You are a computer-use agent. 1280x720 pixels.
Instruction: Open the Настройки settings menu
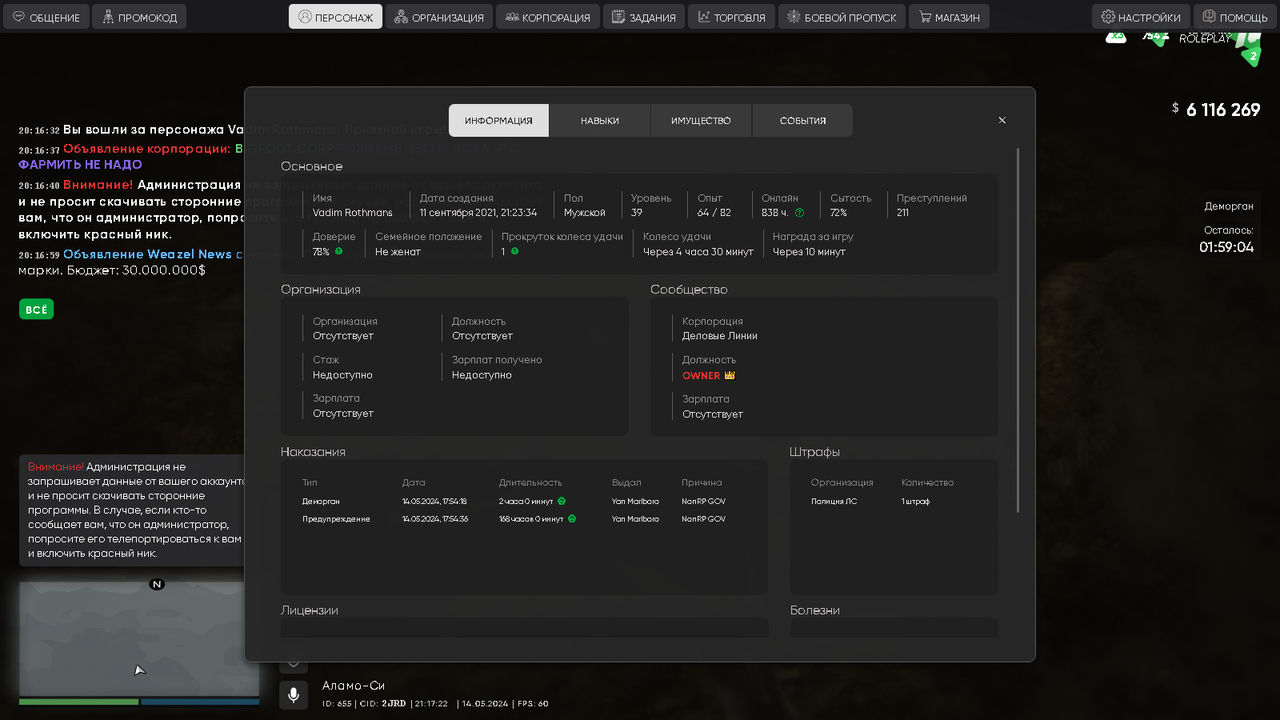pyautogui.click(x=1141, y=17)
